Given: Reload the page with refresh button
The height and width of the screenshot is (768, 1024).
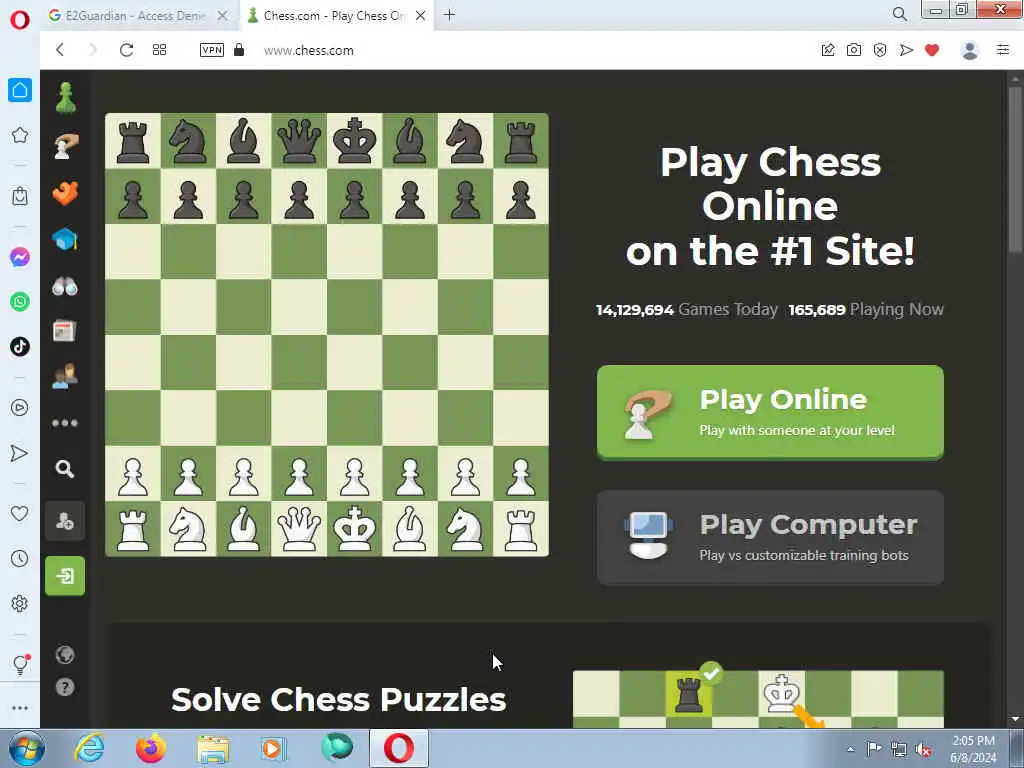Looking at the screenshot, I should 127,50.
